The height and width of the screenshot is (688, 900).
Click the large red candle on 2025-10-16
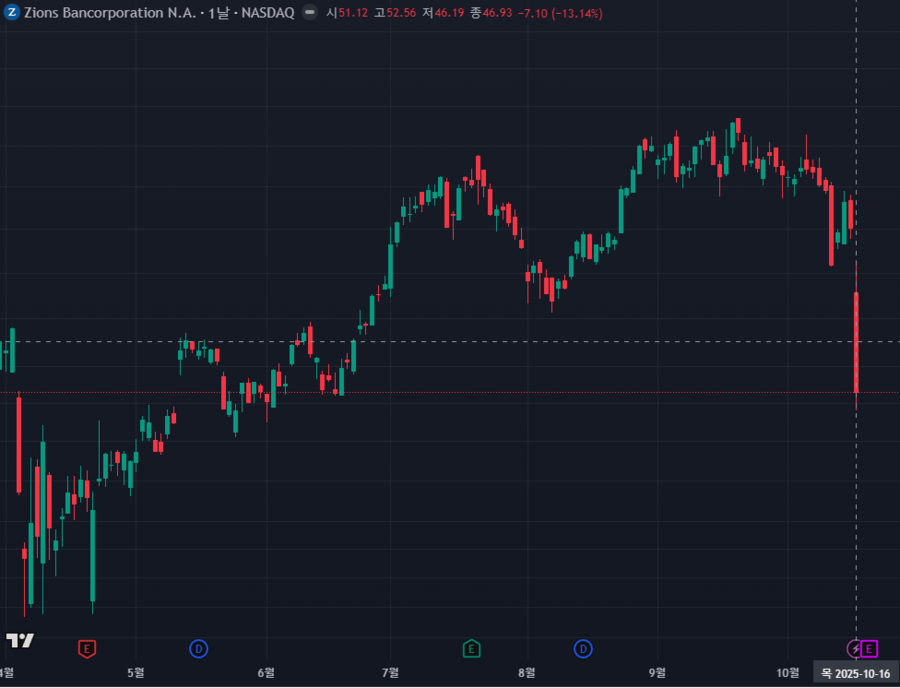[x=857, y=340]
